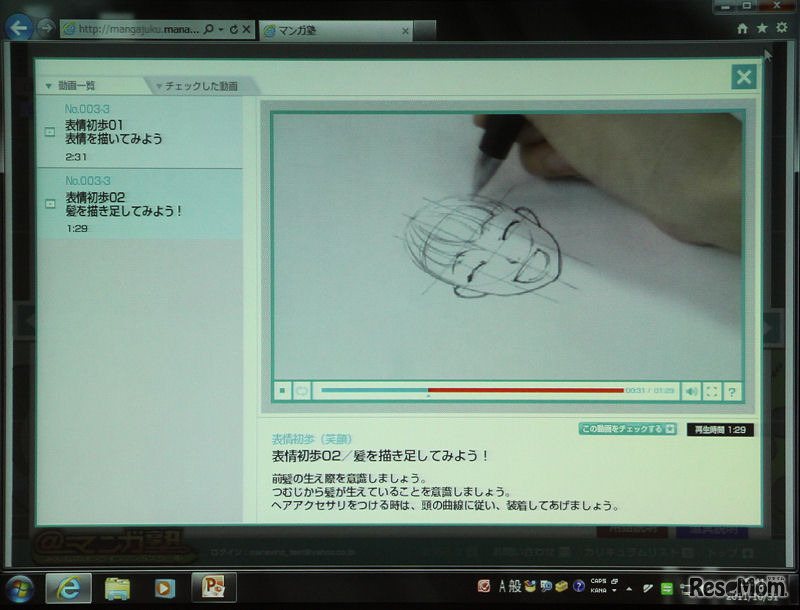The image size is (800, 610).
Task: Click the green tray application icon
Action: click(x=666, y=589)
